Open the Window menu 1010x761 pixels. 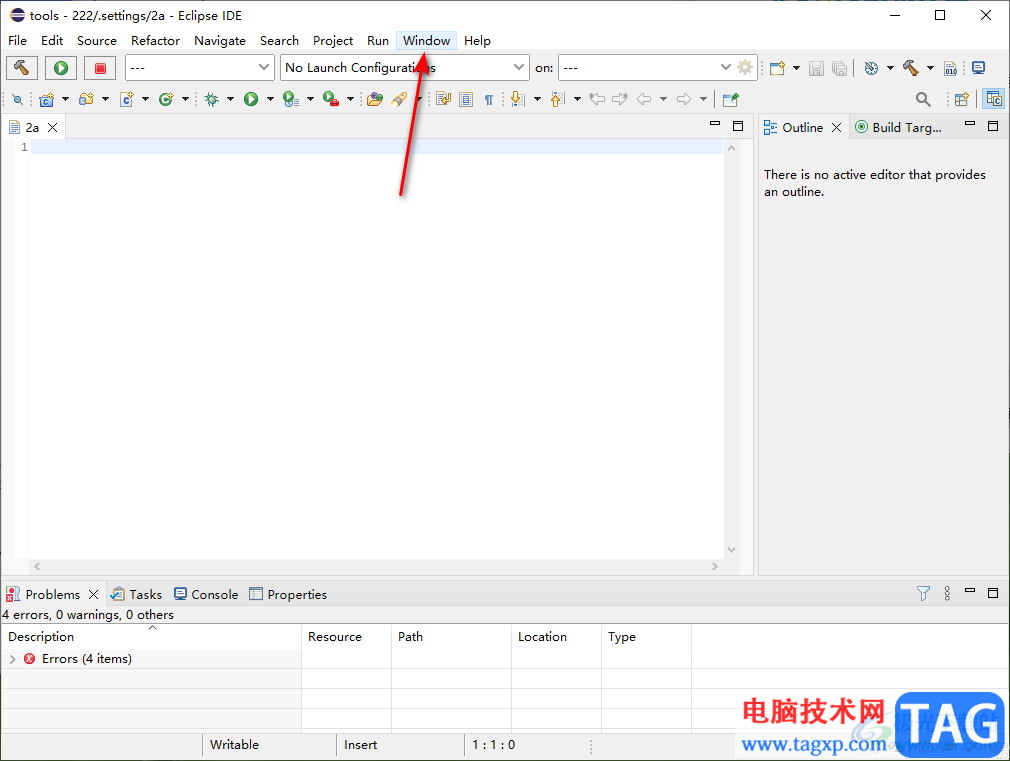click(426, 41)
